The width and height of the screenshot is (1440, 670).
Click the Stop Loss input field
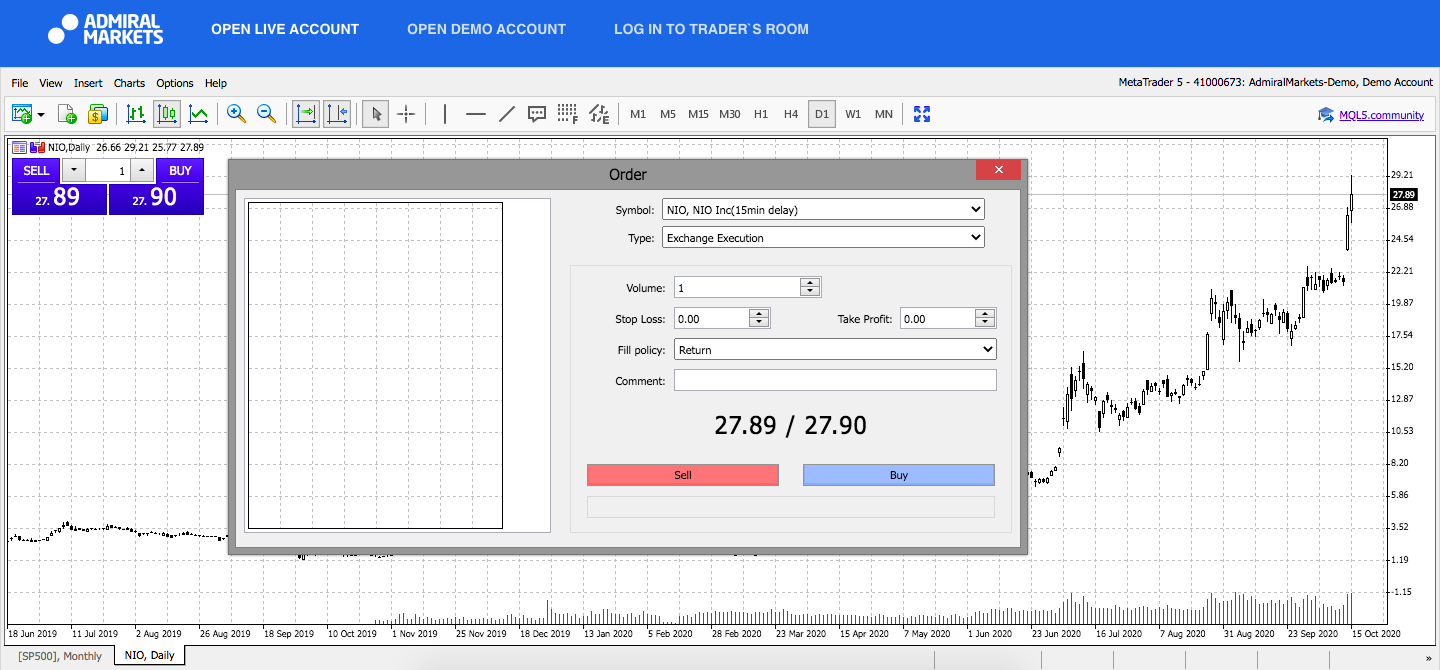[711, 319]
